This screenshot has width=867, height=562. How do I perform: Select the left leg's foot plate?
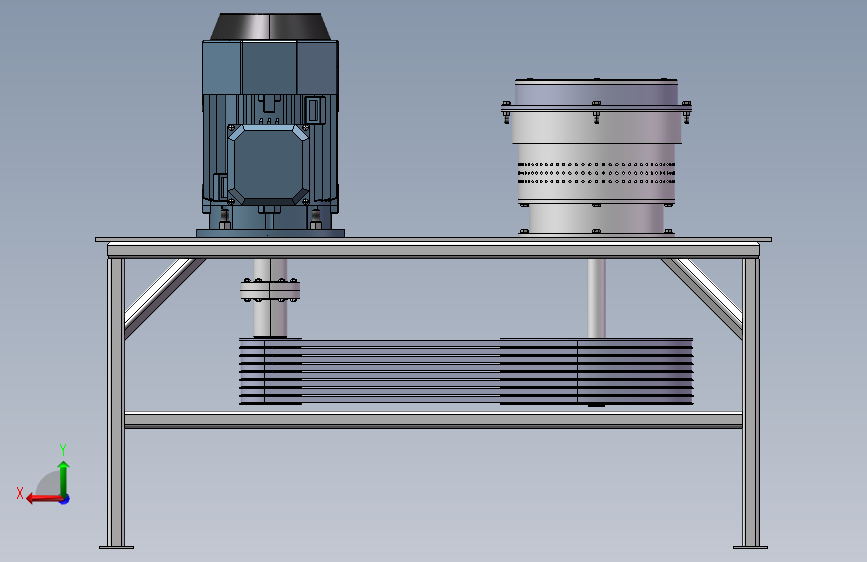[x=116, y=548]
